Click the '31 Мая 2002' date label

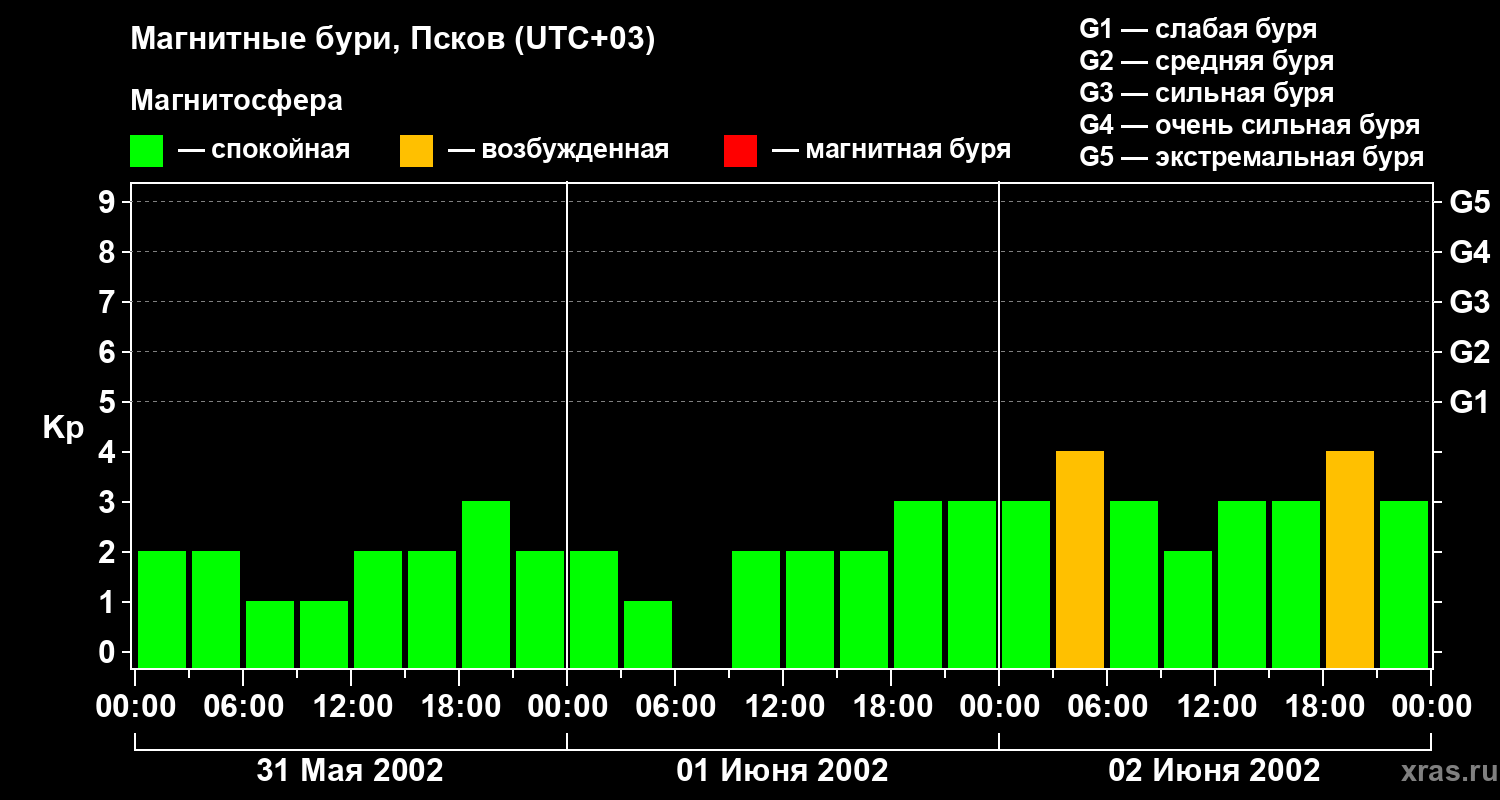tap(350, 771)
